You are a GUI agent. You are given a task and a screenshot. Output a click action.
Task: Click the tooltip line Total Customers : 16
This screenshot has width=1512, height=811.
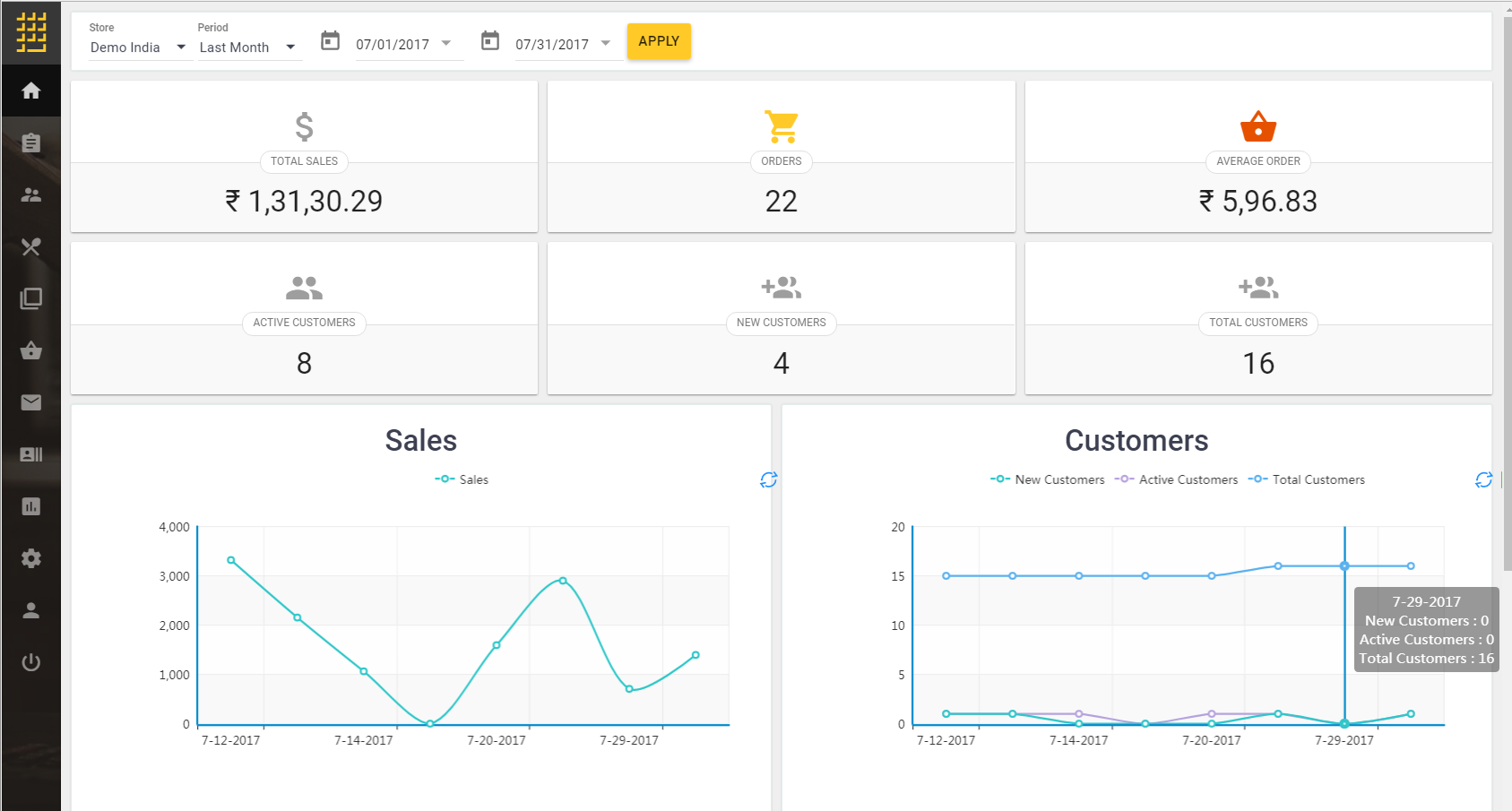pyautogui.click(x=1427, y=658)
